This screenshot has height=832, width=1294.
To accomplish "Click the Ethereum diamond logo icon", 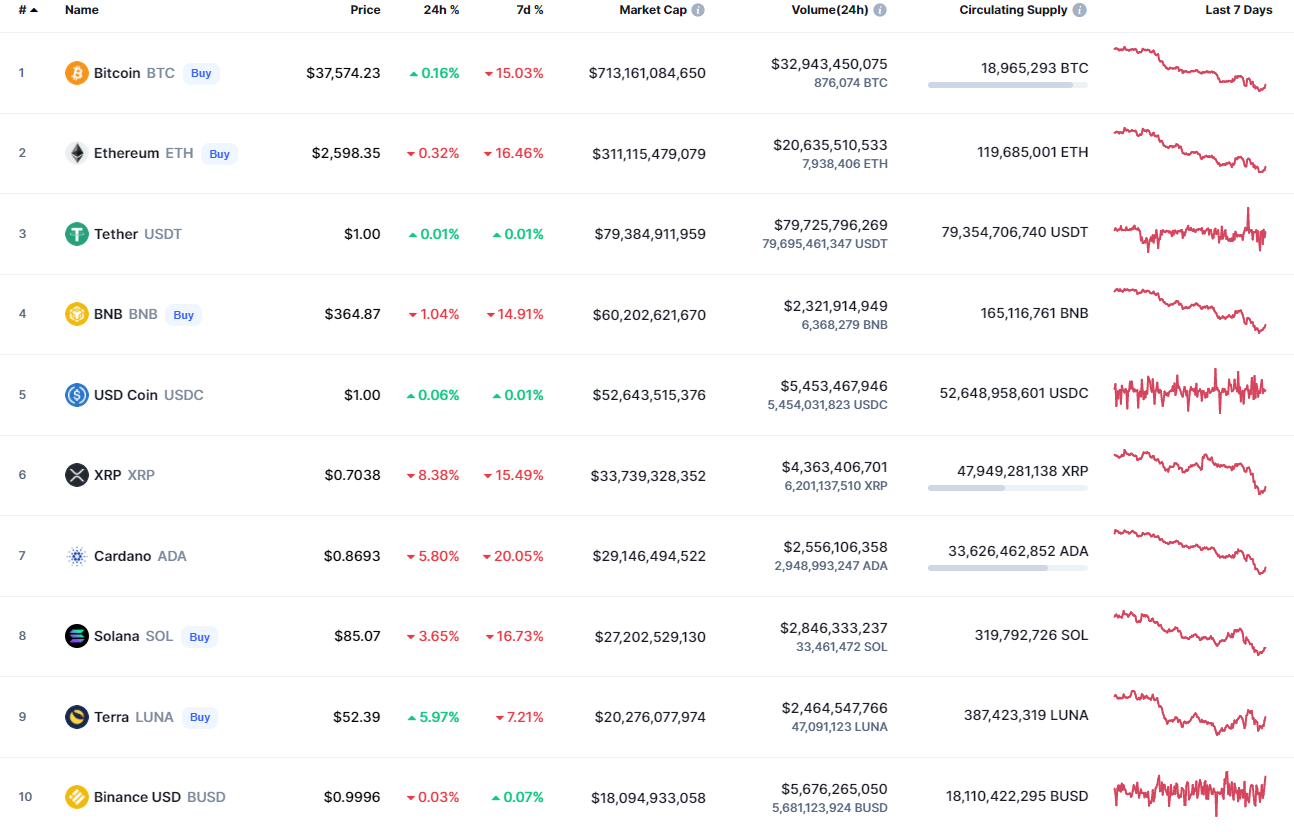I will click(77, 153).
